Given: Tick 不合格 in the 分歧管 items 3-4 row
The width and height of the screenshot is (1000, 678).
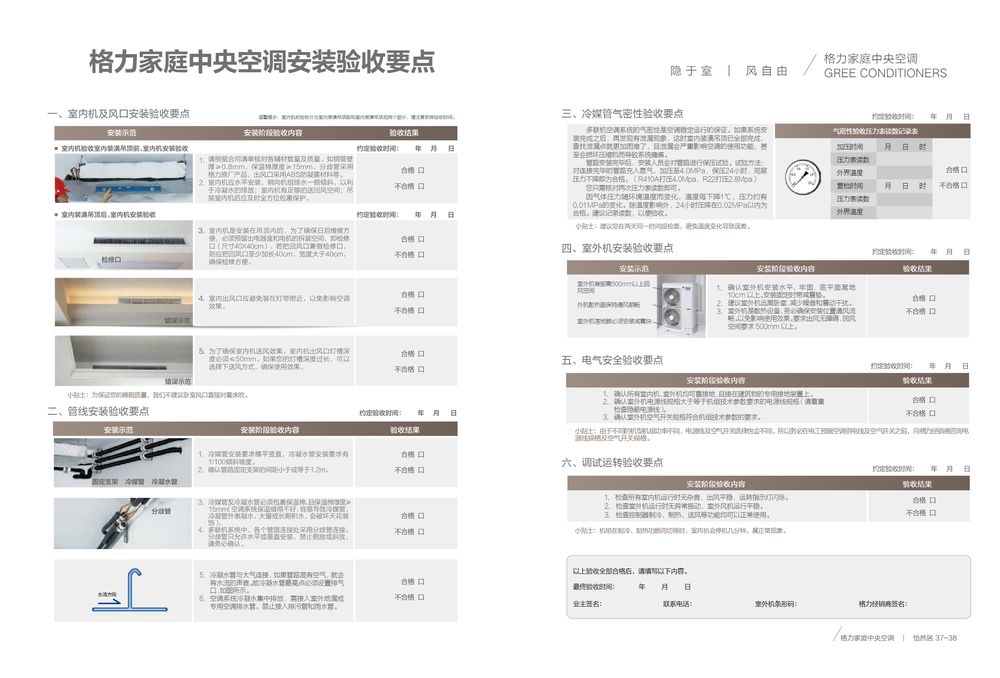Looking at the screenshot, I should pos(422,531).
